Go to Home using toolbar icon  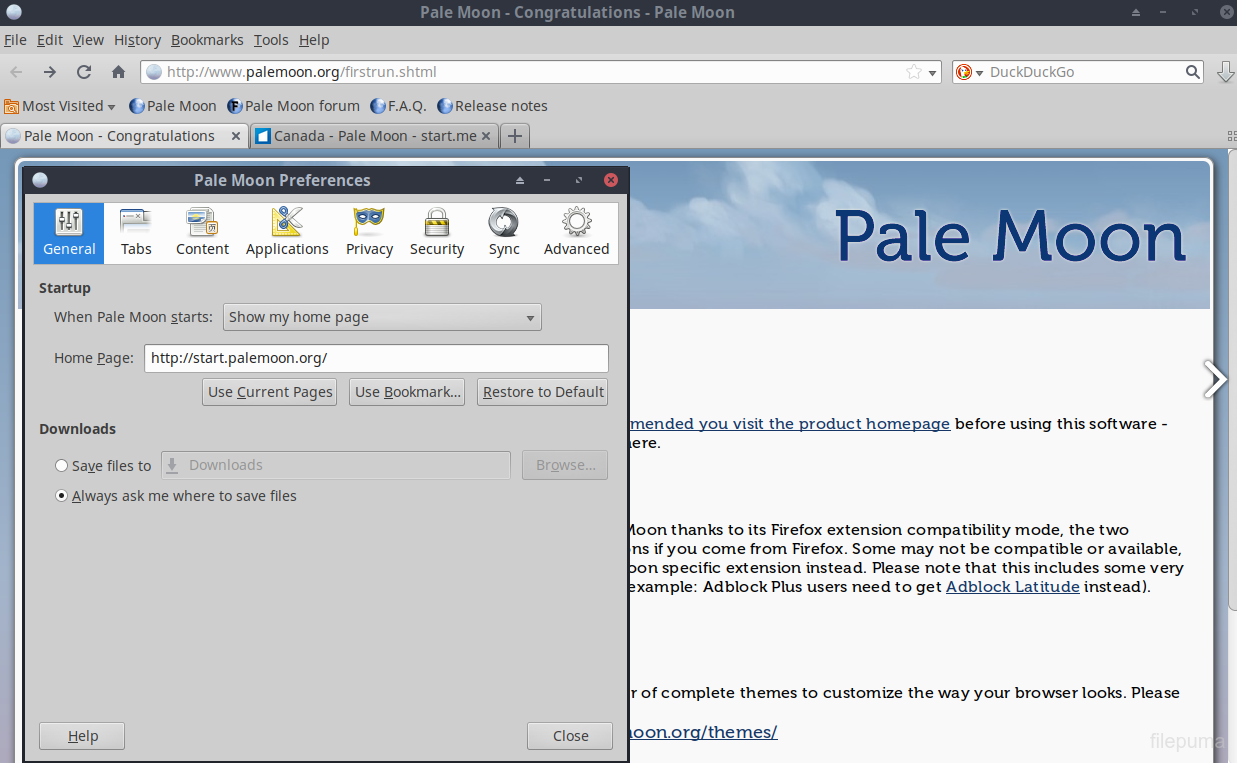118,72
